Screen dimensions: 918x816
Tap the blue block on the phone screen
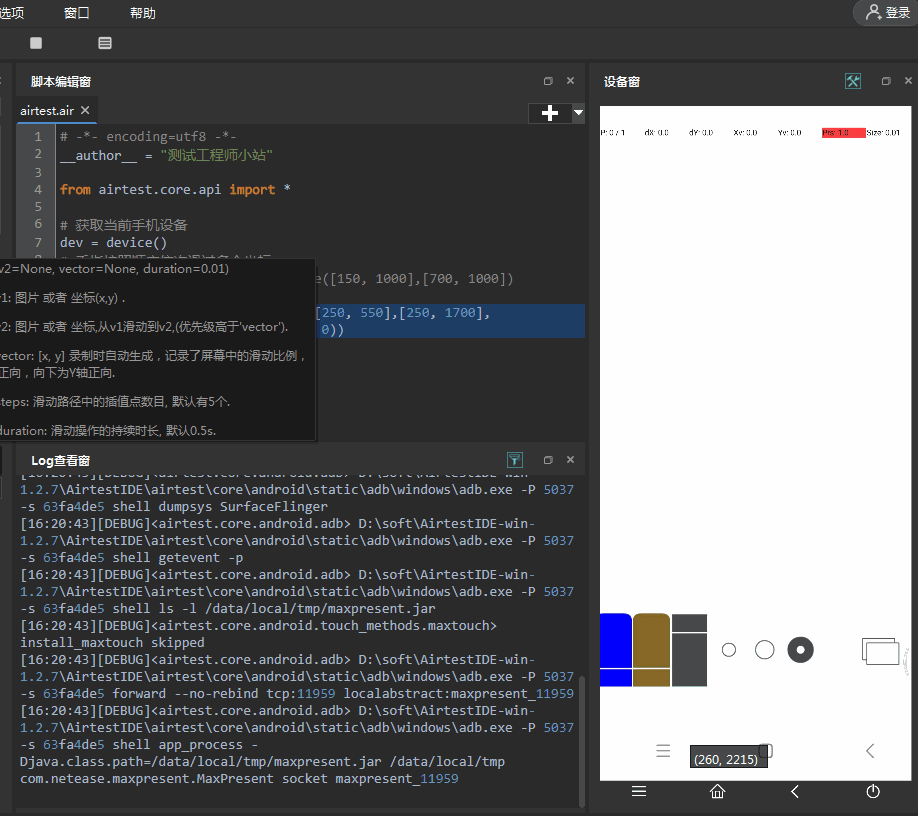(x=616, y=650)
